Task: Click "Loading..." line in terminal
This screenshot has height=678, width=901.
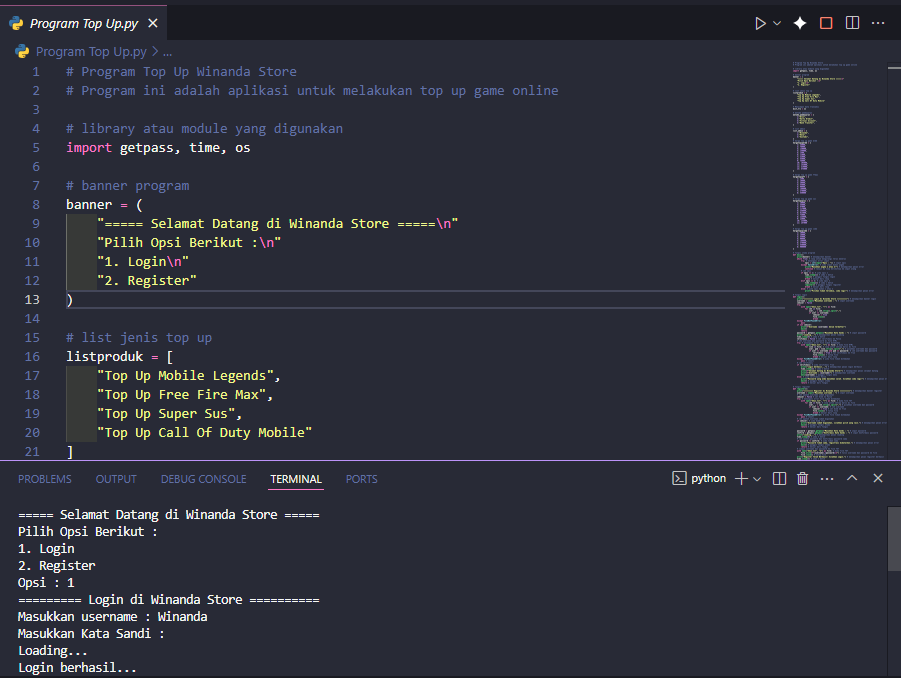Action: (x=52, y=650)
